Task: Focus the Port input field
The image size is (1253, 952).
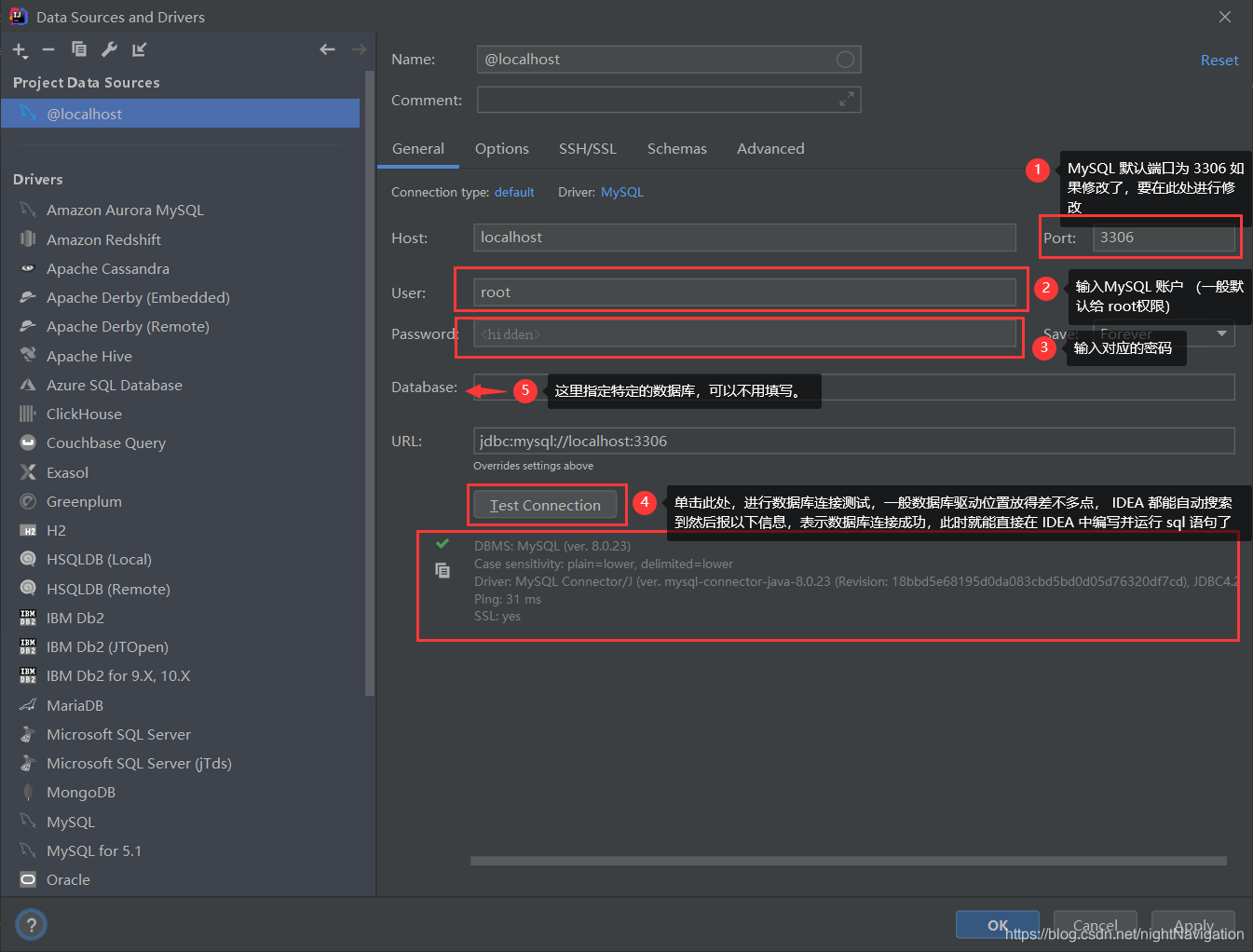Action: pyautogui.click(x=1164, y=238)
